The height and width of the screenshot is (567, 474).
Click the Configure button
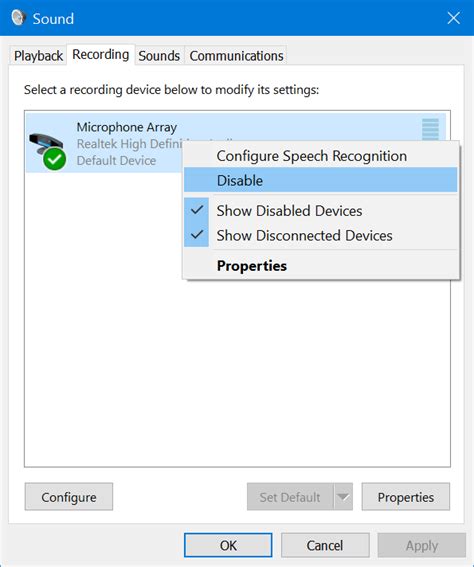[x=69, y=497]
